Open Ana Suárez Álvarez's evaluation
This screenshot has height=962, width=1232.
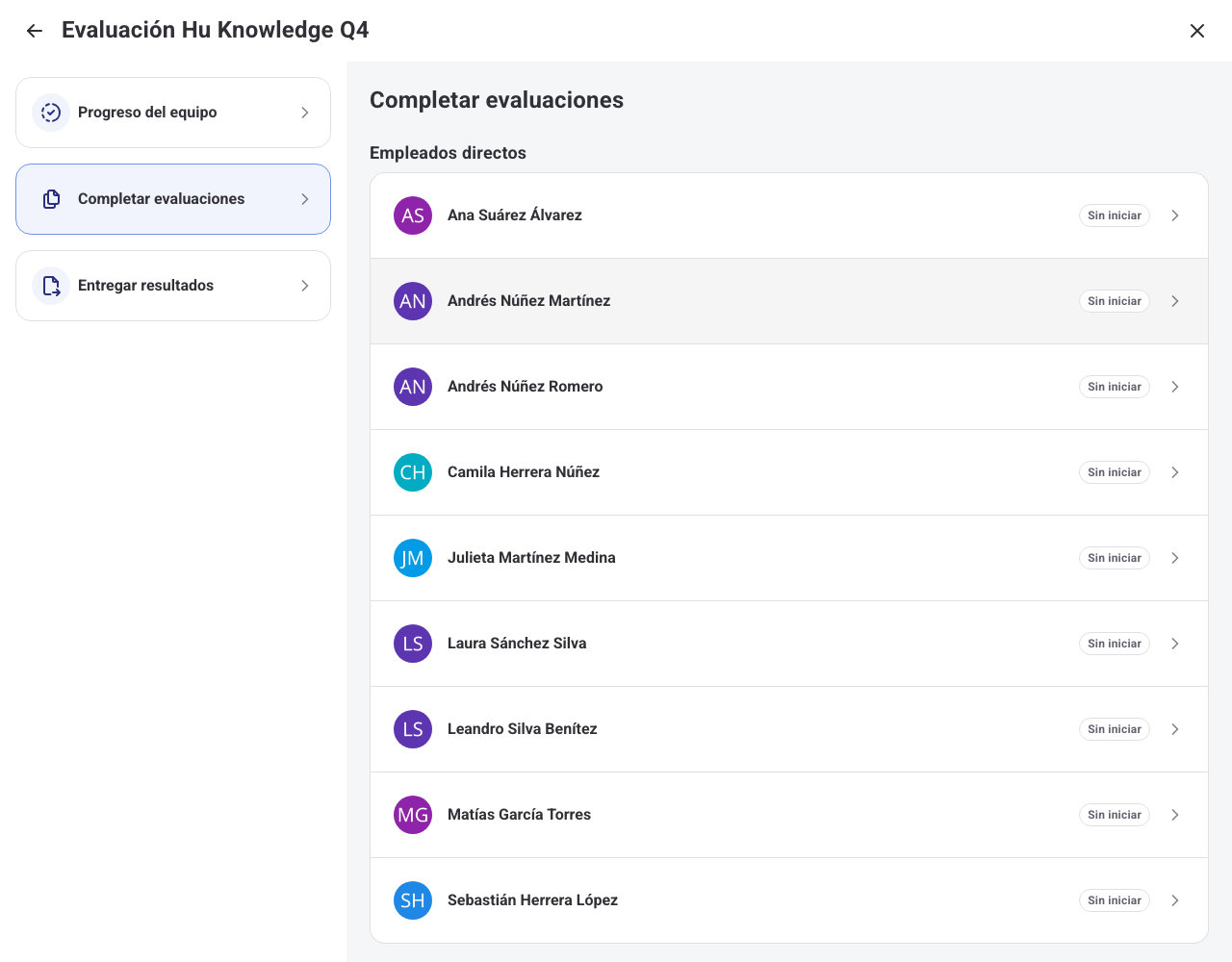(789, 215)
